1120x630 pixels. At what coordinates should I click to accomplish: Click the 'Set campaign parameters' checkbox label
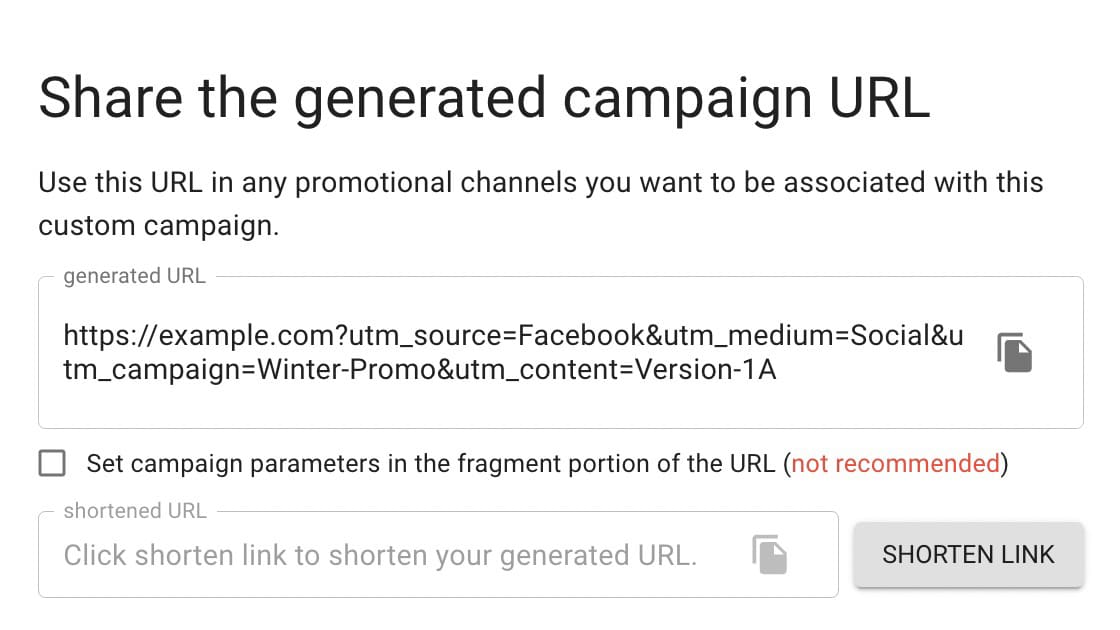click(x=547, y=464)
